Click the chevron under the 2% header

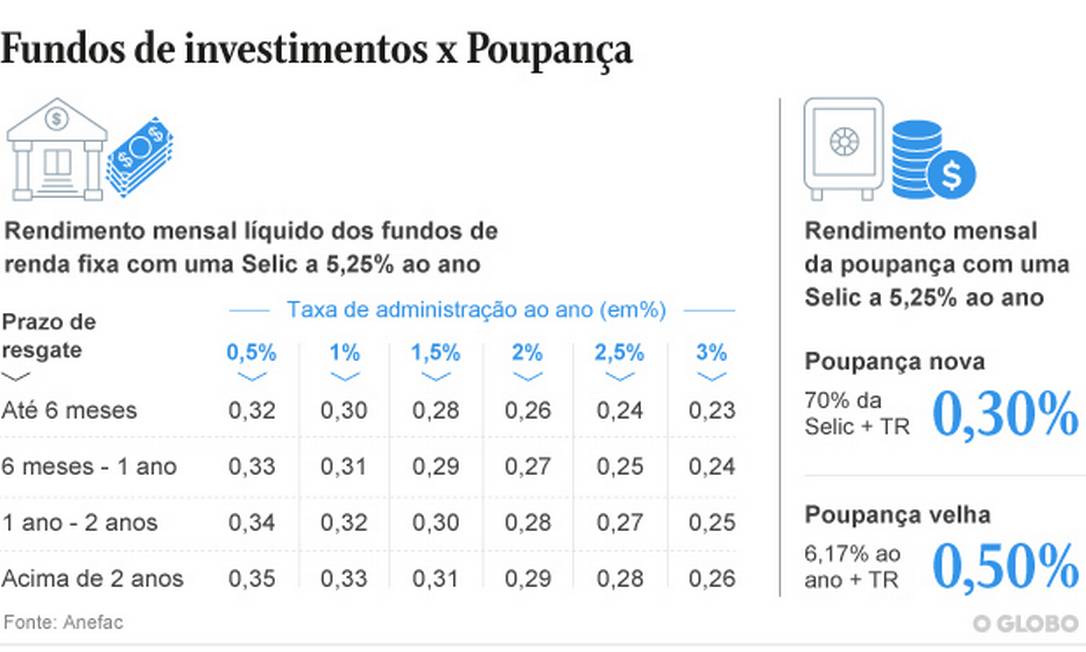point(527,377)
